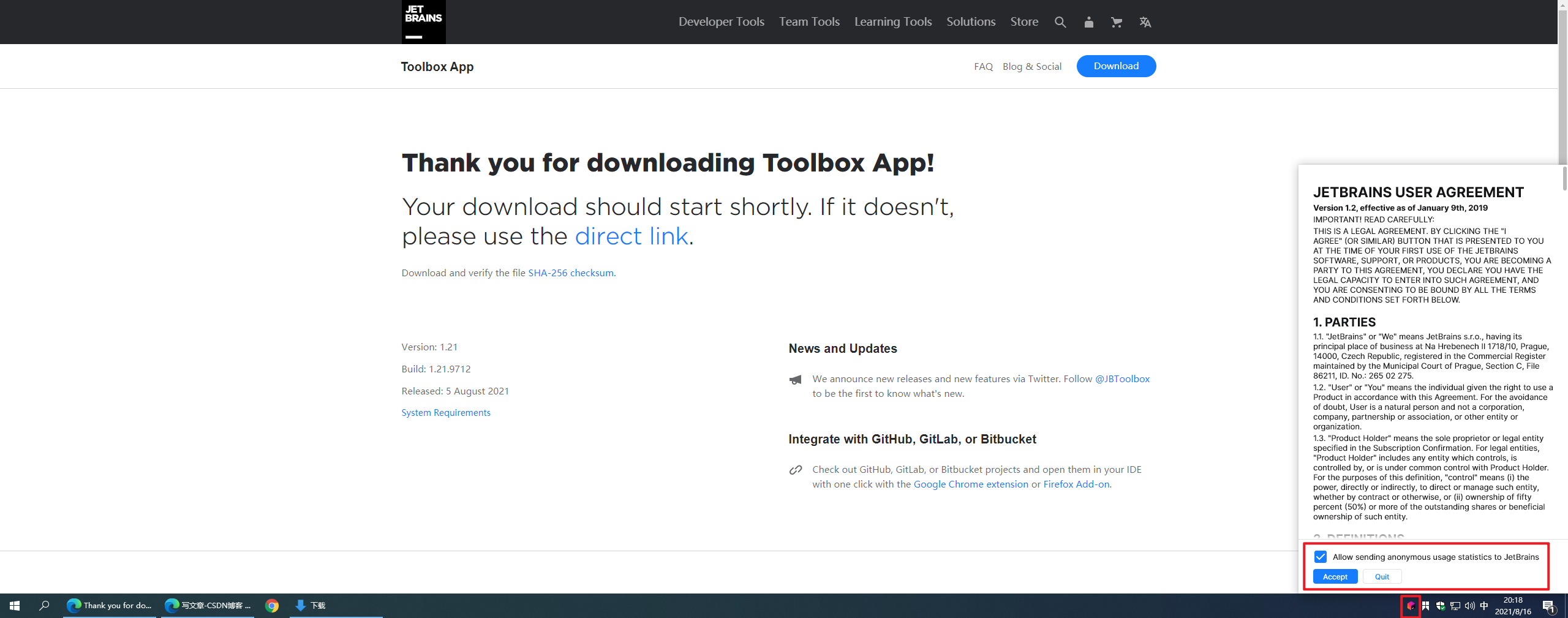
Task: Click the megaphone icon under News and Updates
Action: coord(795,380)
